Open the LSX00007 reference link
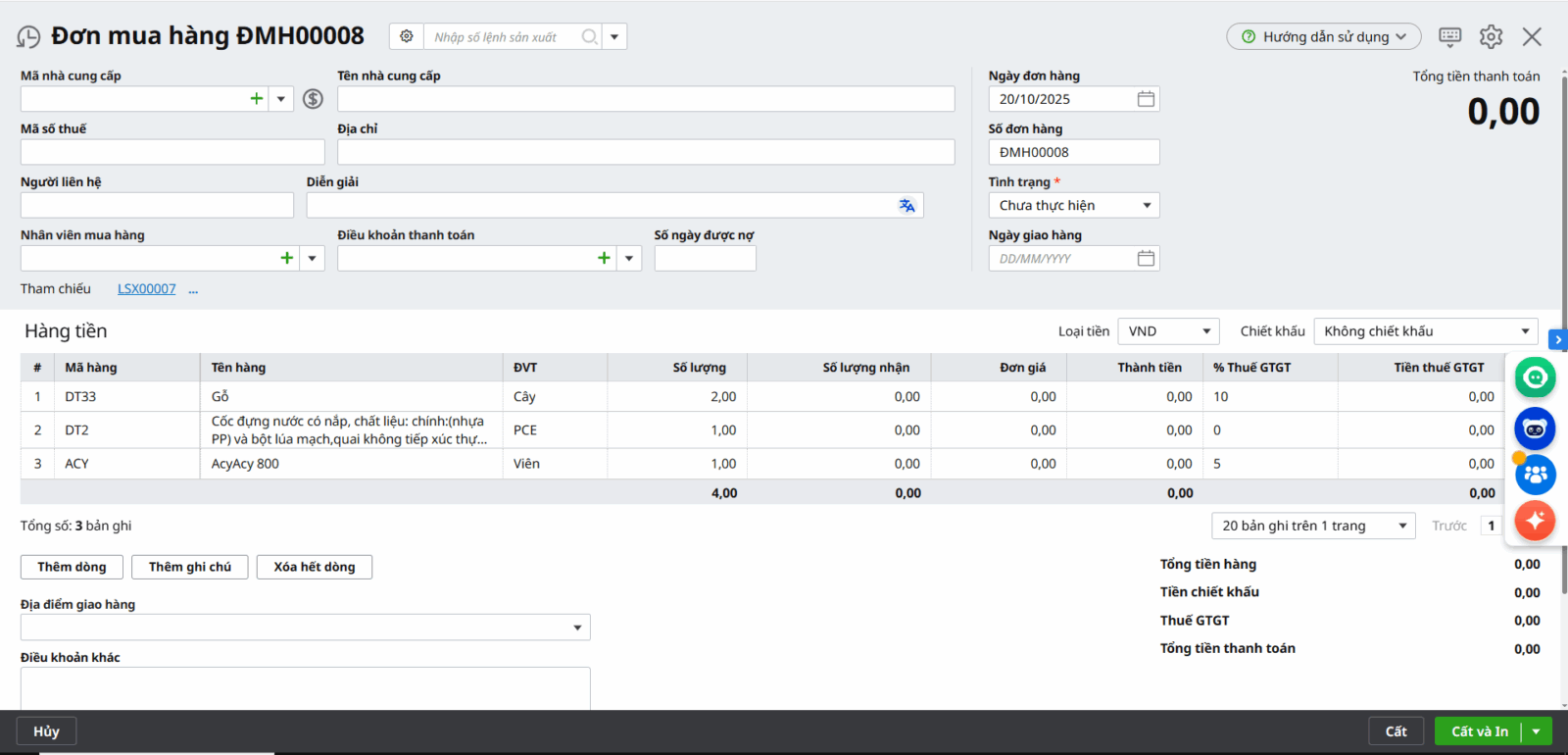Image resolution: width=1568 pixels, height=755 pixels. coord(147,288)
